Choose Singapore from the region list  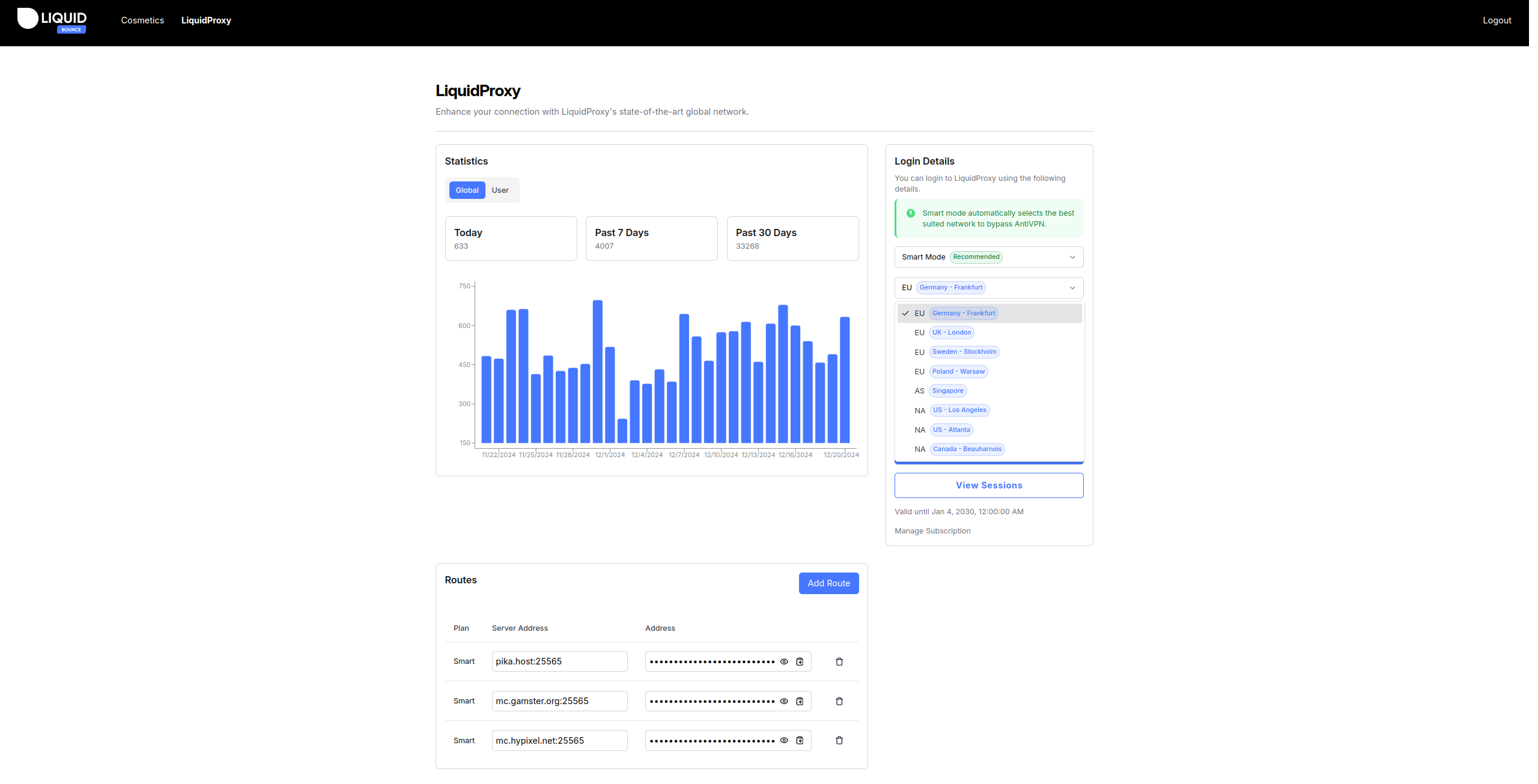click(947, 391)
